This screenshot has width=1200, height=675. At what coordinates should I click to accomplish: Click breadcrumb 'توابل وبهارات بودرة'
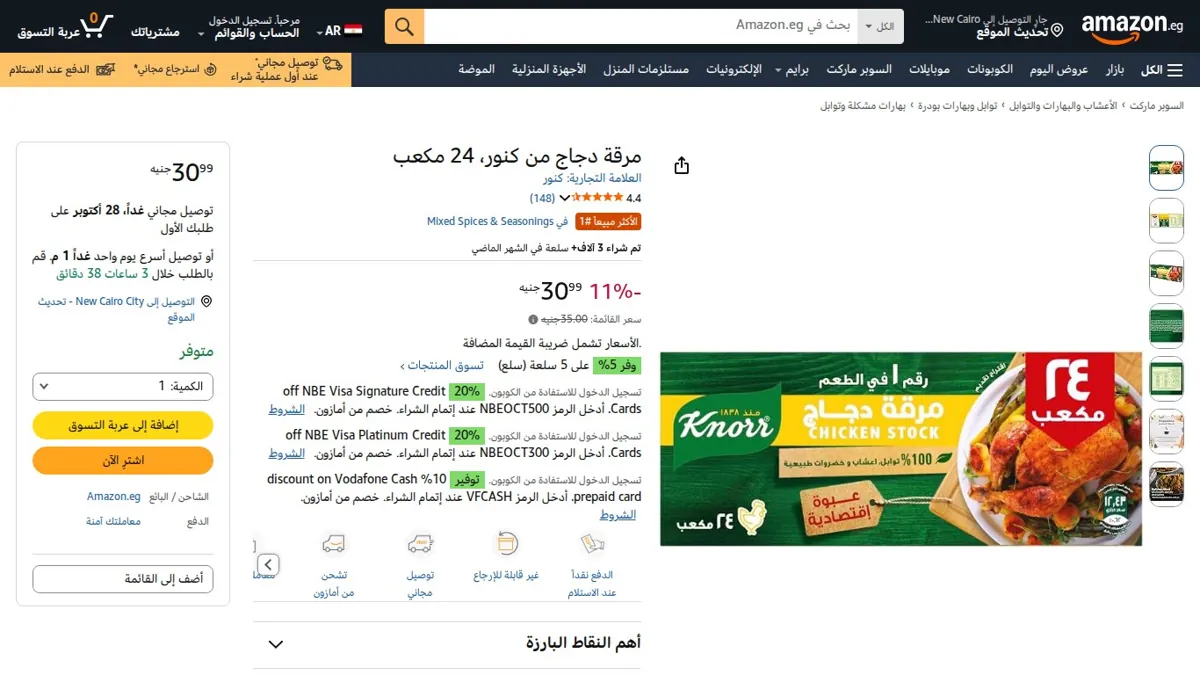957,105
